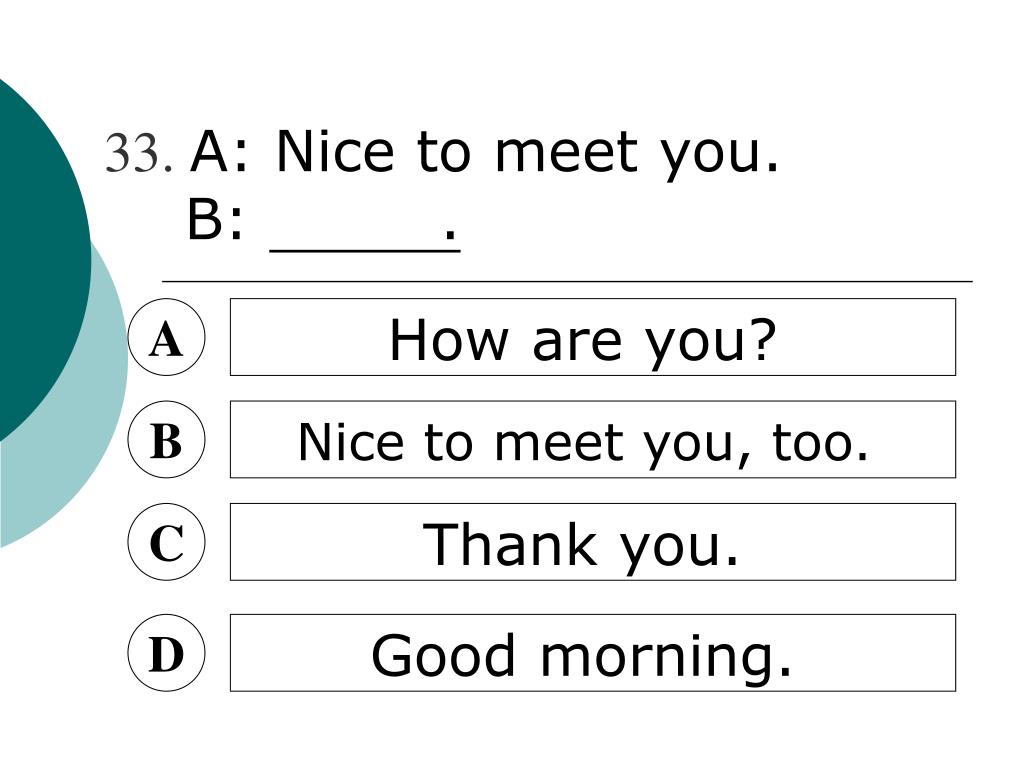Screen dimensions: 1024x768
Task: Click the question number 33
Action: [139, 154]
